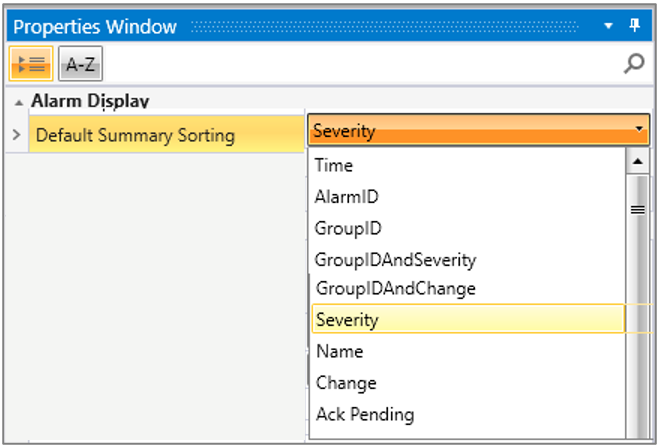The image size is (658, 446).
Task: Close the Severity combo box dropdown arrow
Action: click(639, 130)
